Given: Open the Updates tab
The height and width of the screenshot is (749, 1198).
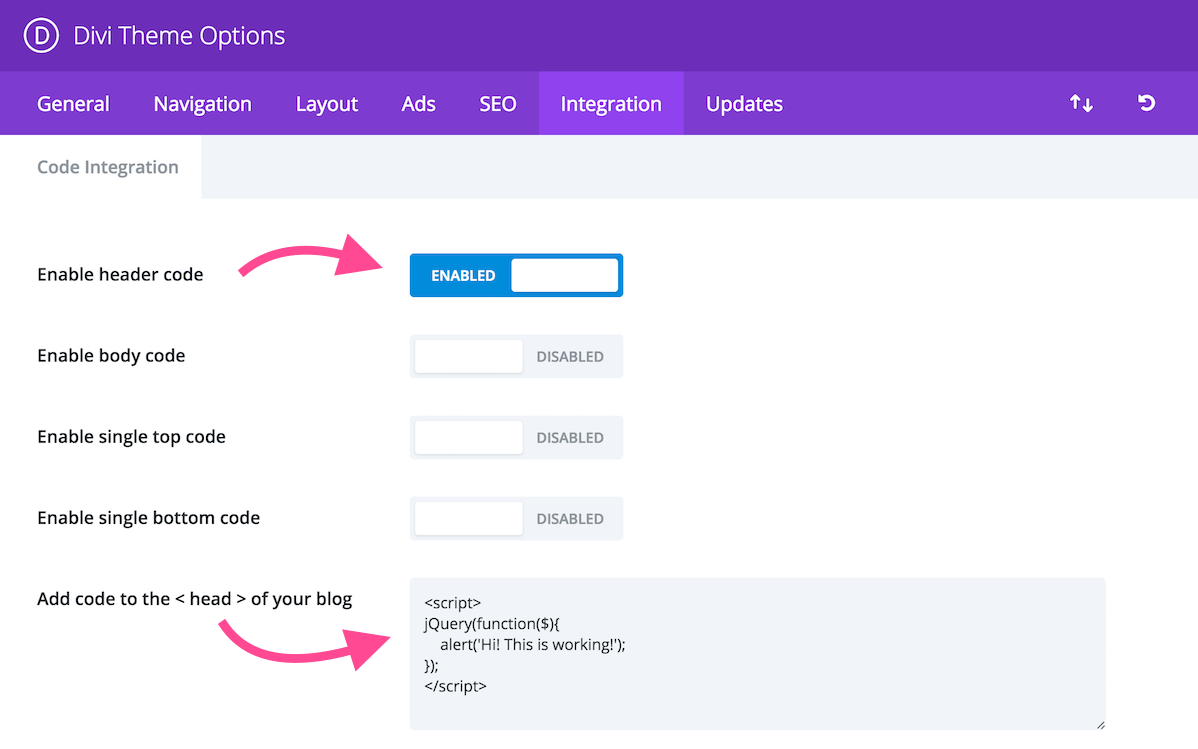Looking at the screenshot, I should (744, 103).
